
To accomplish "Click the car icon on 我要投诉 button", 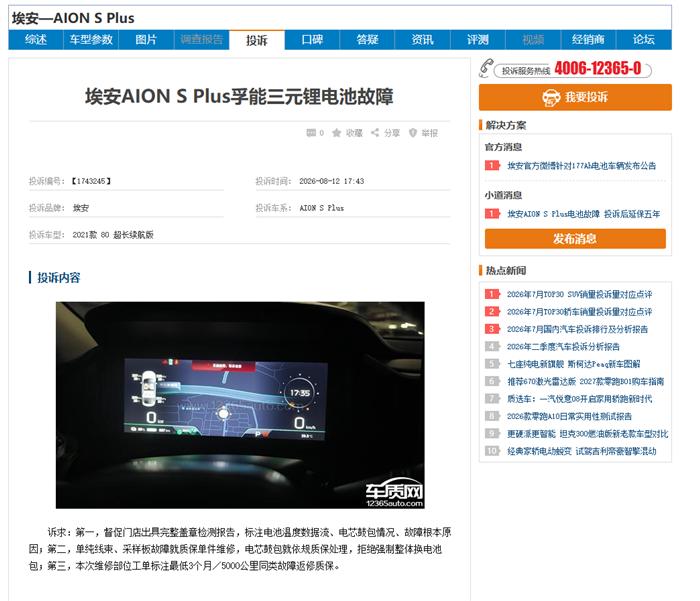I will pos(551,97).
